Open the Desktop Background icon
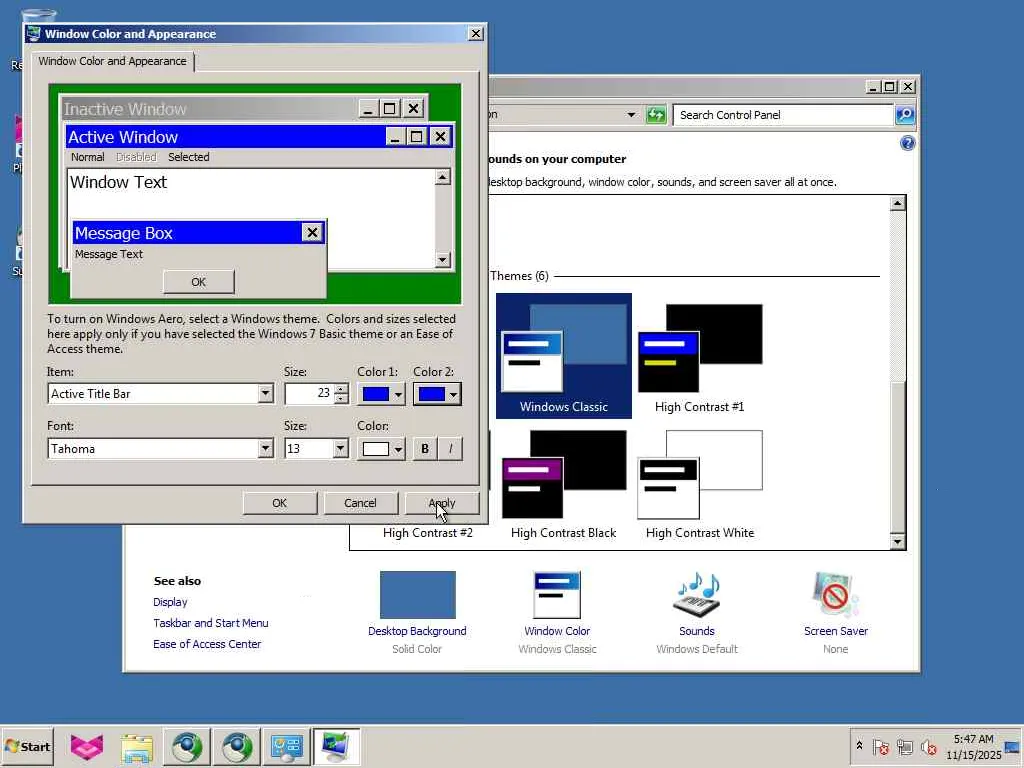The width and height of the screenshot is (1024, 768). coord(417,595)
